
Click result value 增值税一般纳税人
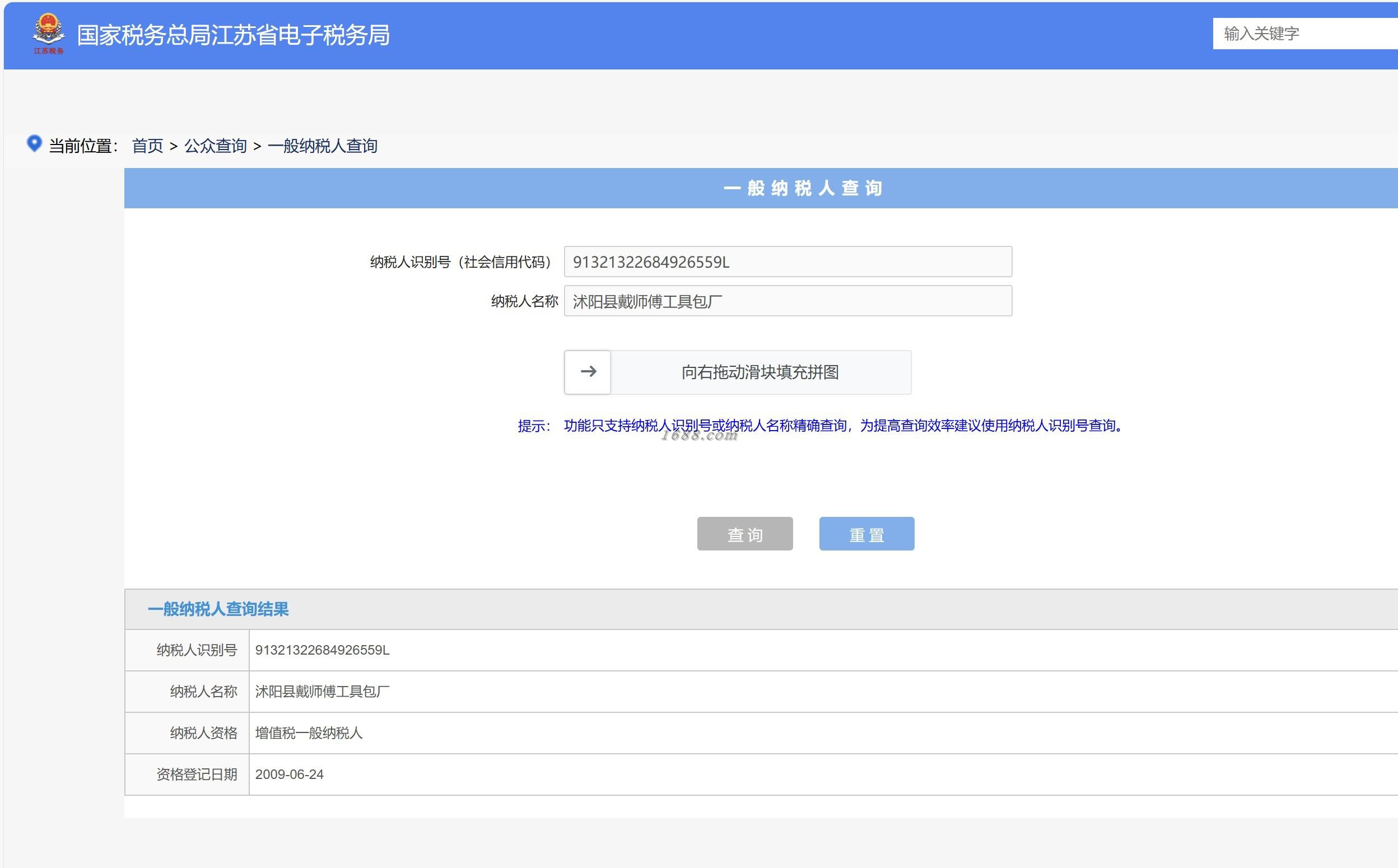pos(309,733)
